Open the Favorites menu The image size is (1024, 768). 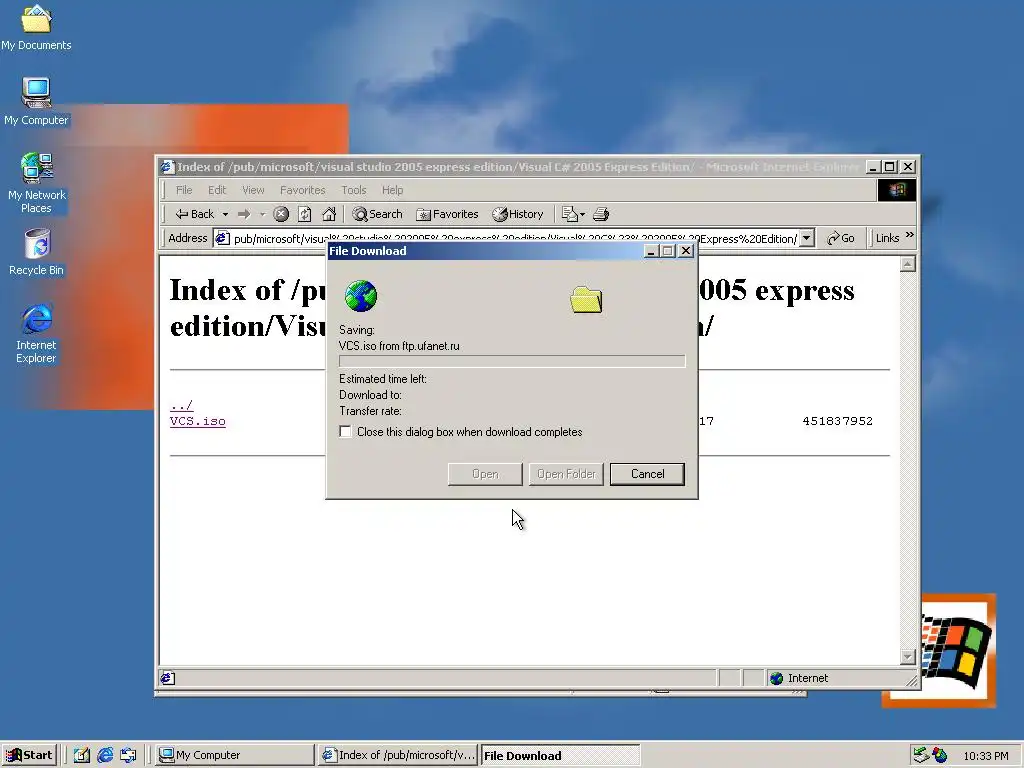[x=302, y=190]
